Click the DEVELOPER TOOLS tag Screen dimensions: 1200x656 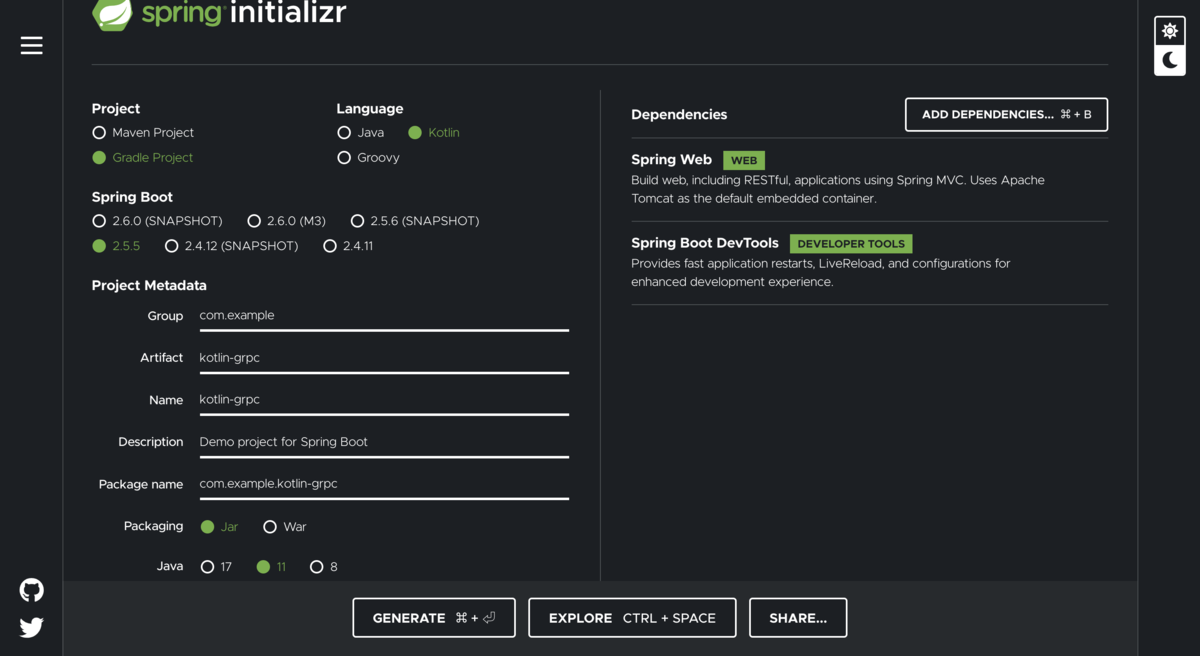[851, 244]
